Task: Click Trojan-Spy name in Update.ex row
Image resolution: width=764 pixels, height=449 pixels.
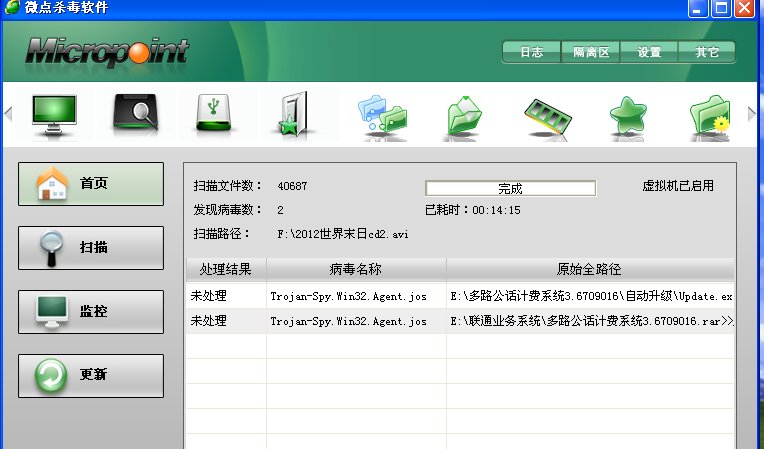Action: (348, 296)
